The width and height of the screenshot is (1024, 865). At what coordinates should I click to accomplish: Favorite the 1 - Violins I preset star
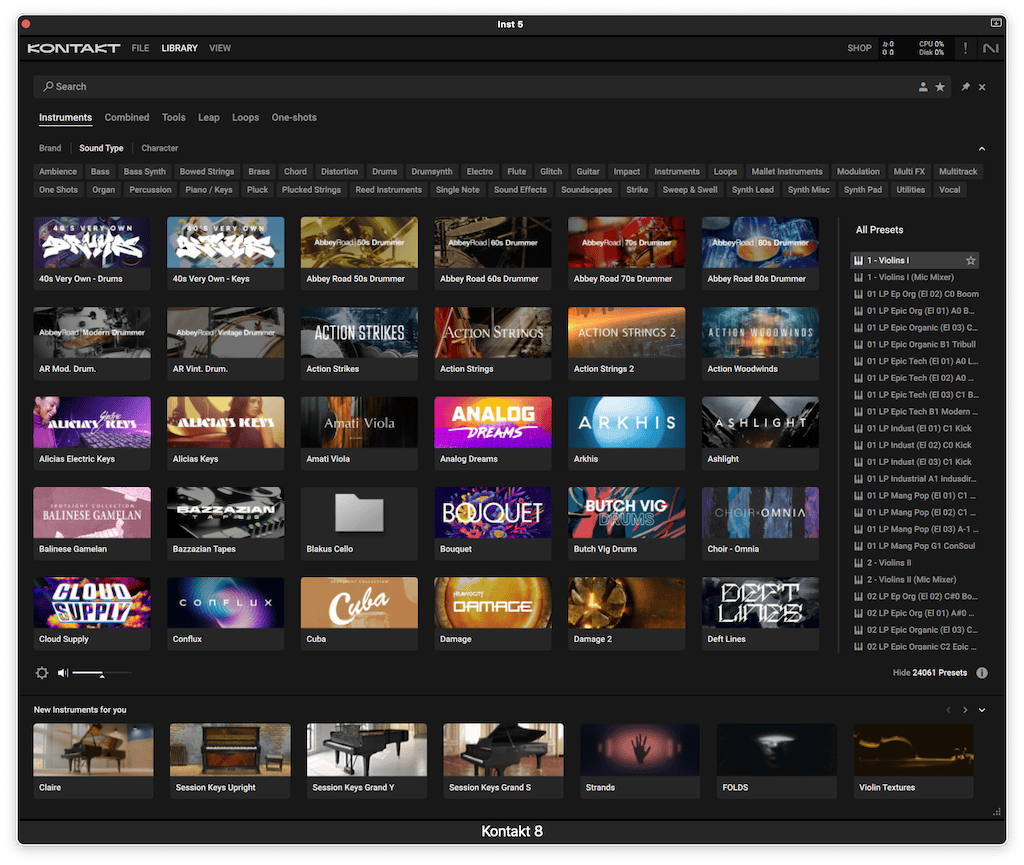coord(970,261)
